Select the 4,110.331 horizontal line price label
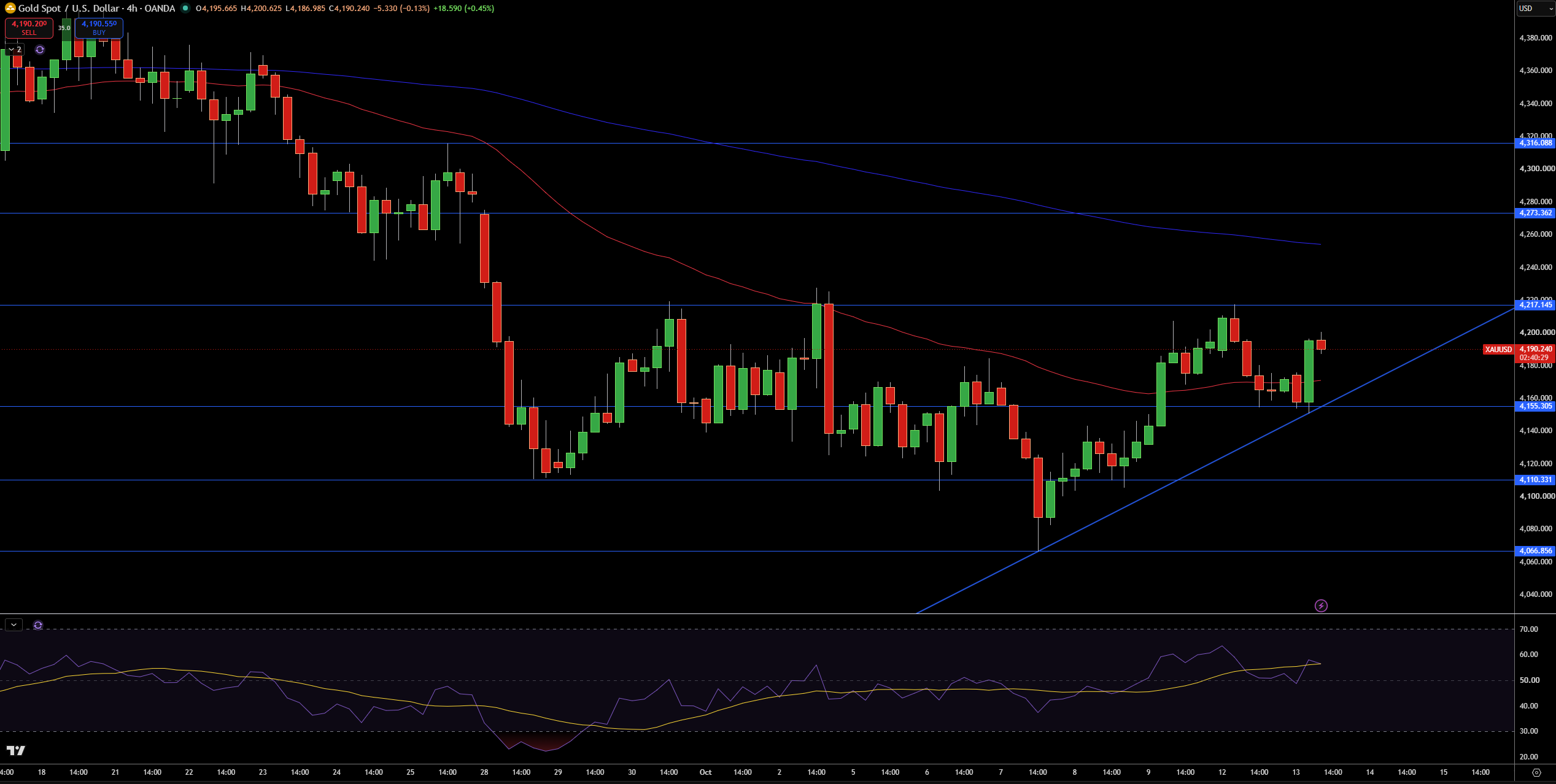Viewport: 1556px width, 784px height. [x=1535, y=480]
